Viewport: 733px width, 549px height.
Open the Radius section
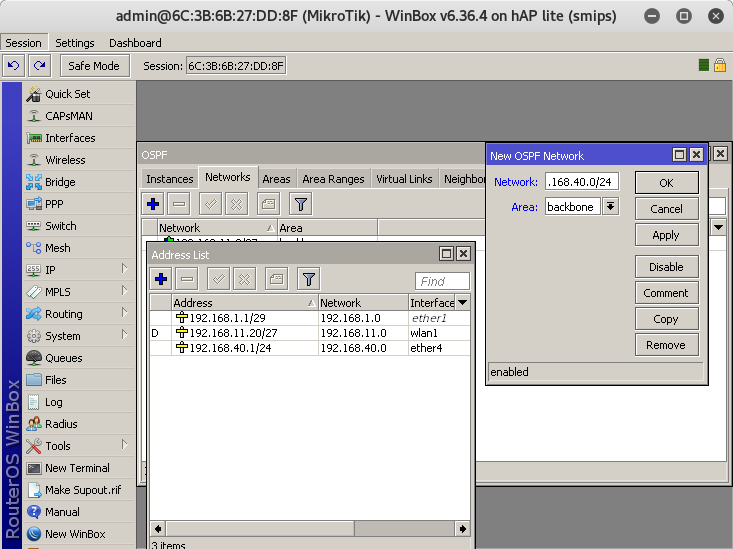(79, 424)
